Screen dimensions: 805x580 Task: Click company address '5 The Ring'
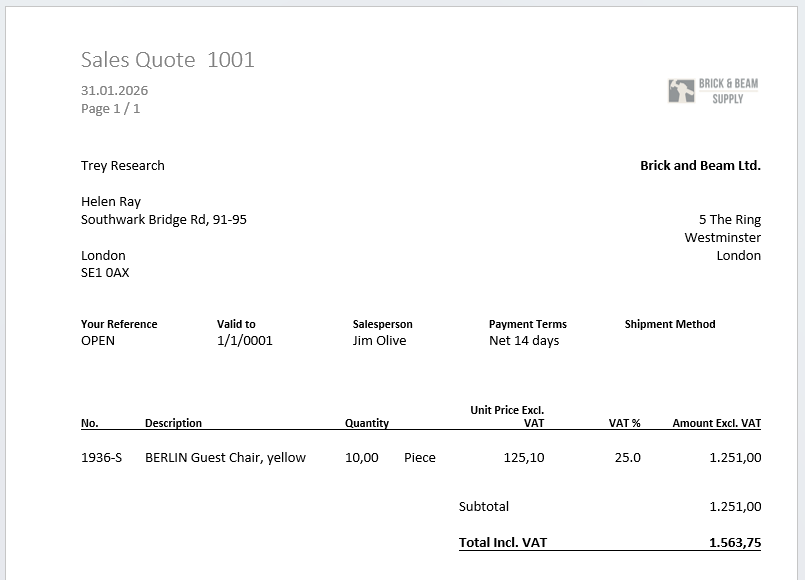coord(730,220)
